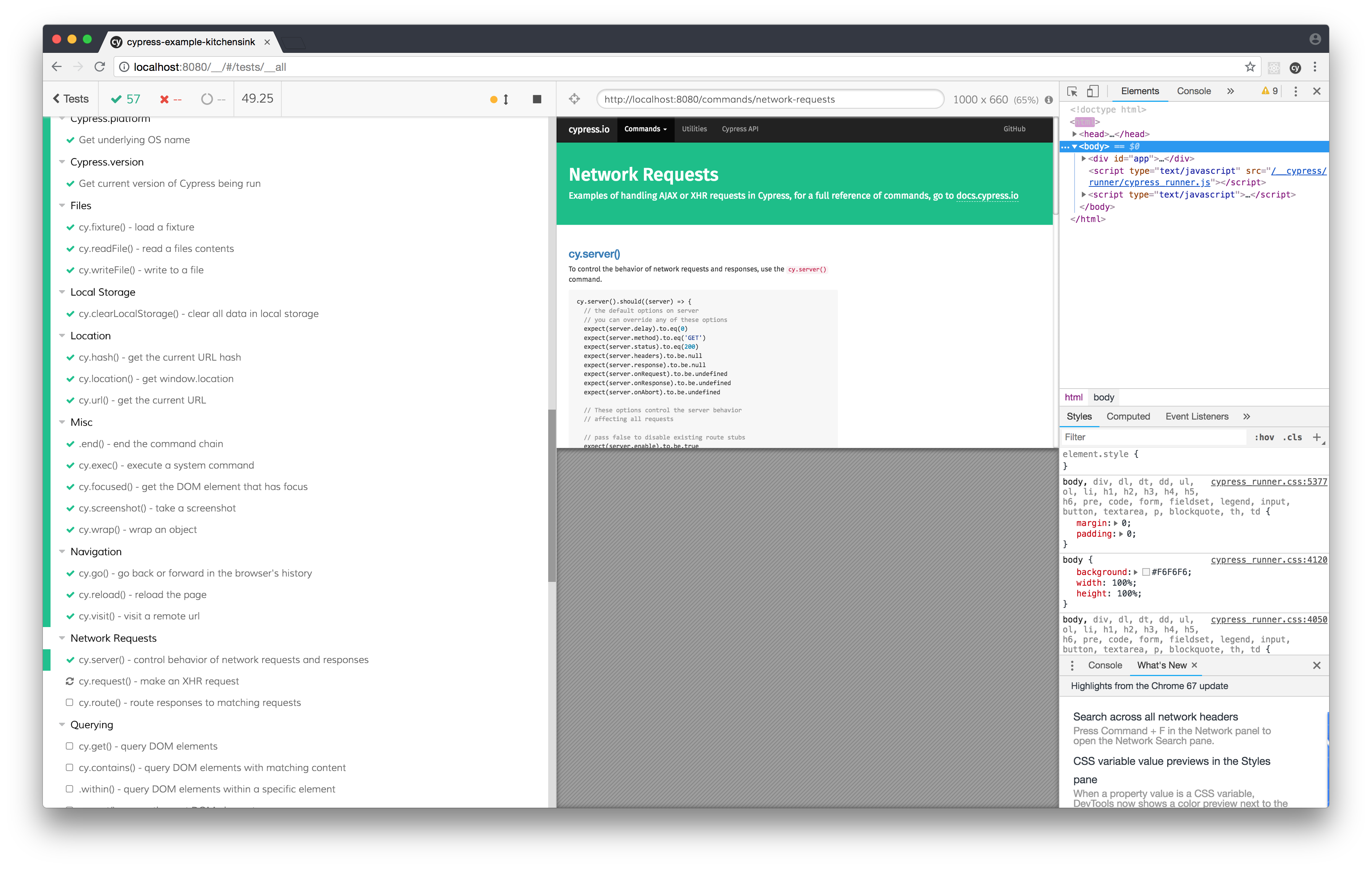Click pending test cy.route() checkbox
The image size is (1372, 869).
coord(70,702)
